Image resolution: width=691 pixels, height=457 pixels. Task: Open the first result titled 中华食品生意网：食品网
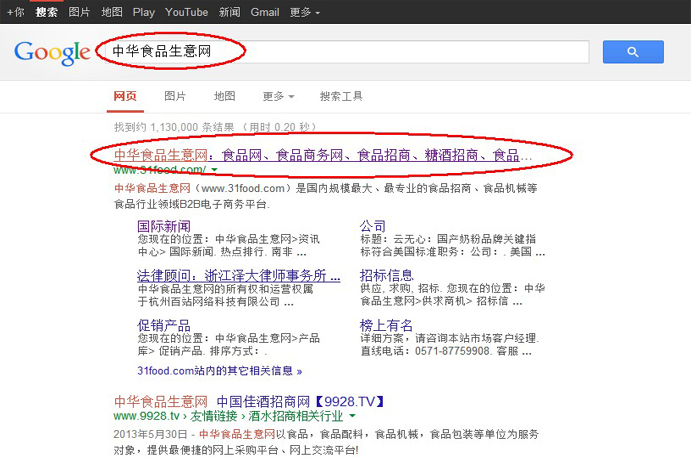(320, 156)
